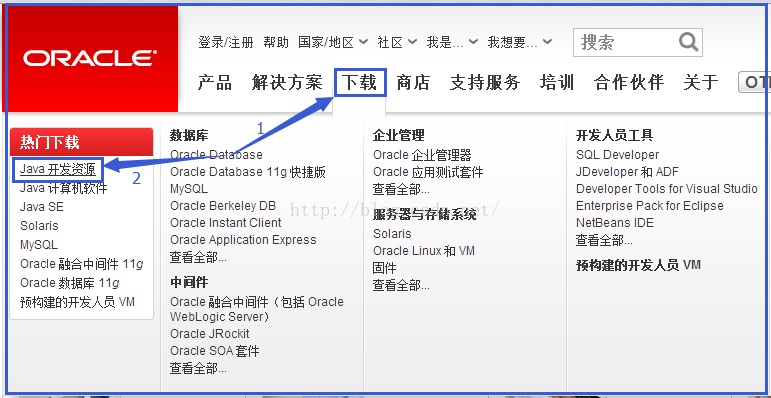Select the 支持服务 menu

485,82
